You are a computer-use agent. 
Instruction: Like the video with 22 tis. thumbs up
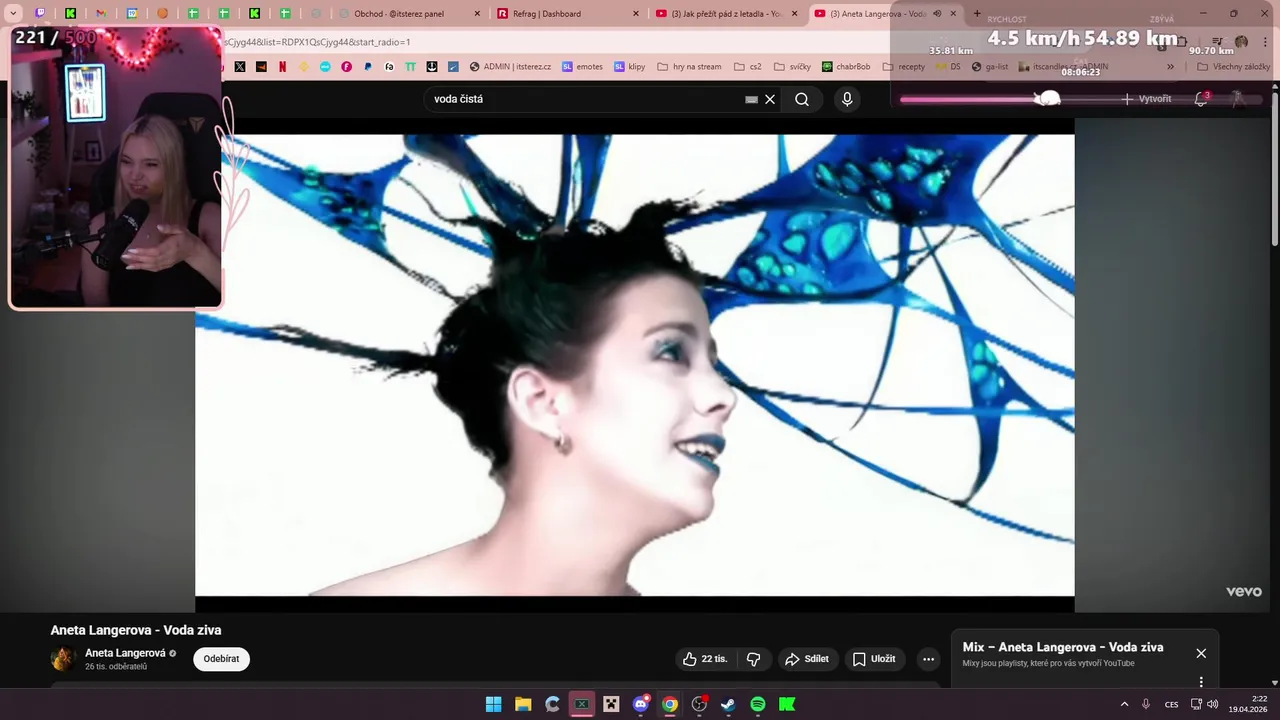(705, 659)
